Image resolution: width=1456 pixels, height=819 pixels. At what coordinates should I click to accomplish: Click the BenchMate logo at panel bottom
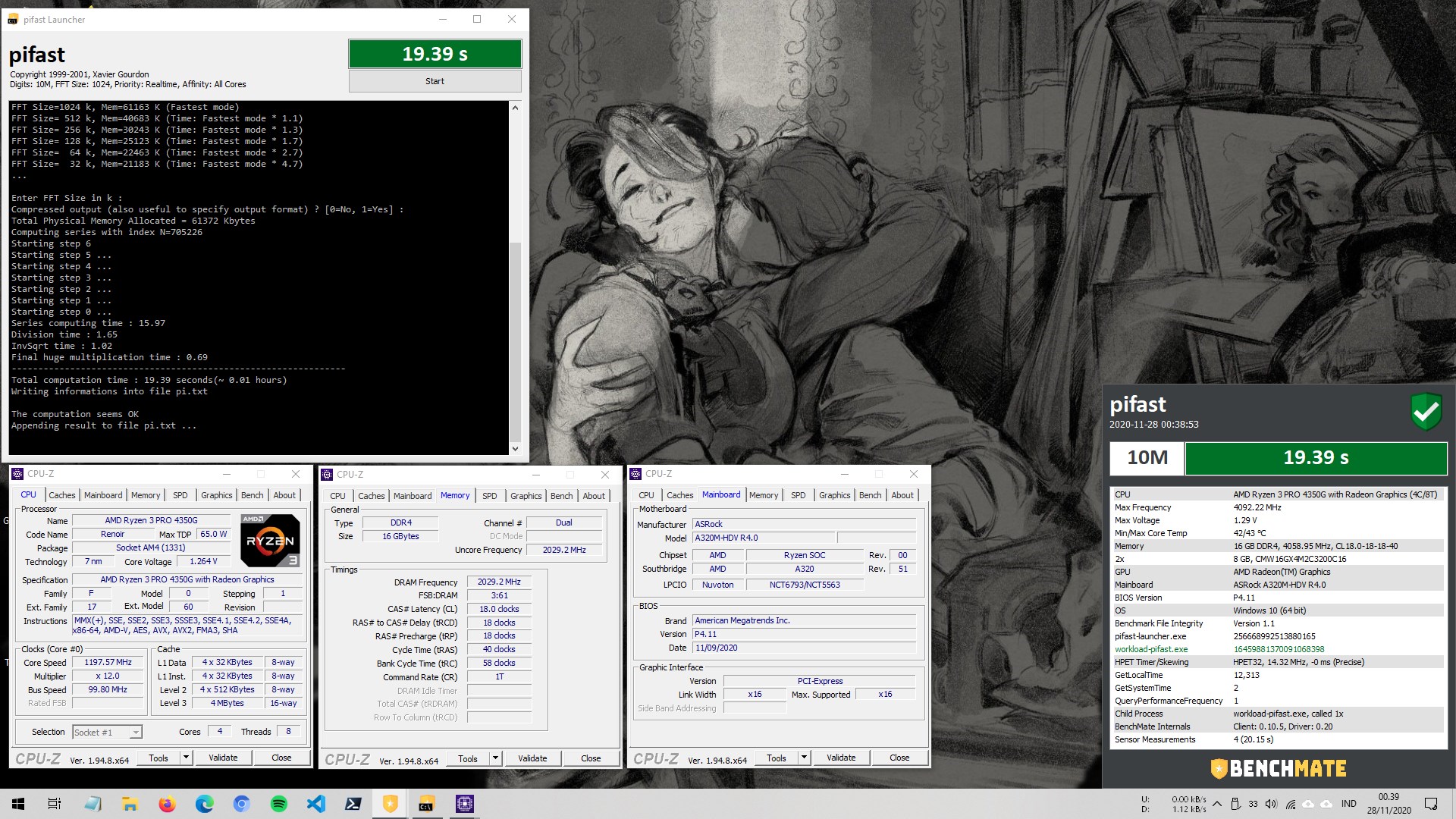coord(1279,768)
